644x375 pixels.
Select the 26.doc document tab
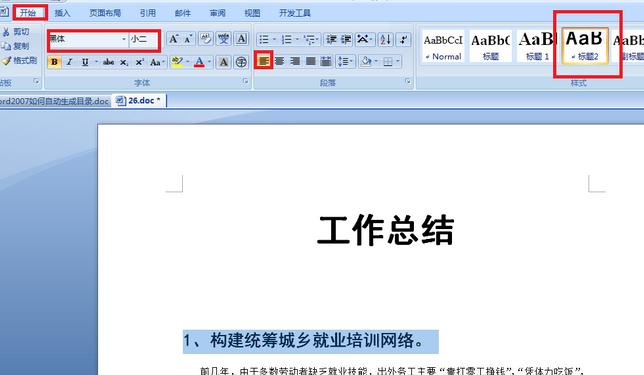[139, 101]
